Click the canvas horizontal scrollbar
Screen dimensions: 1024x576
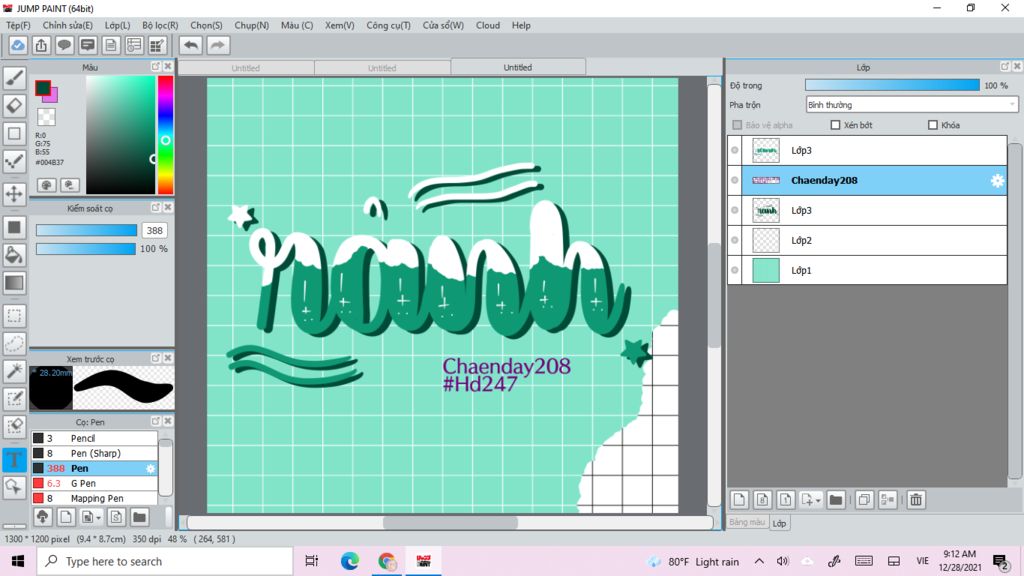coord(450,523)
